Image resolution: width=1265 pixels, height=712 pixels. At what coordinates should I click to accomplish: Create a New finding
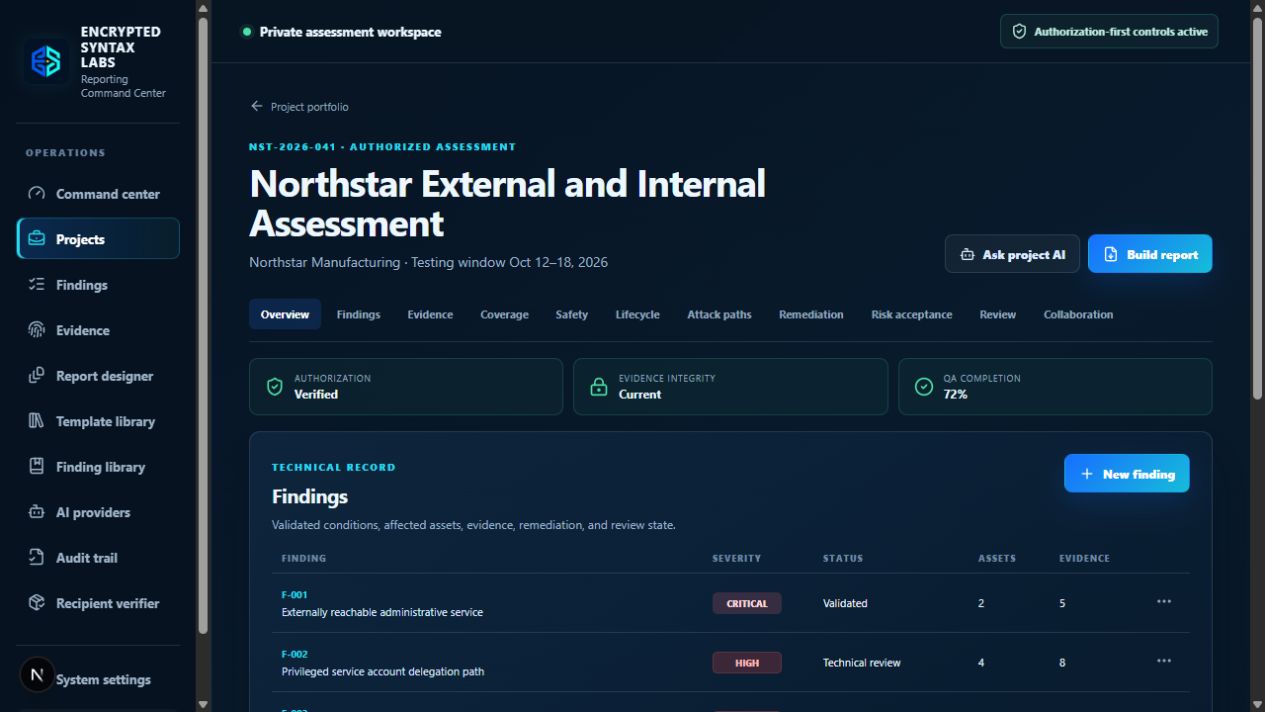click(1127, 474)
